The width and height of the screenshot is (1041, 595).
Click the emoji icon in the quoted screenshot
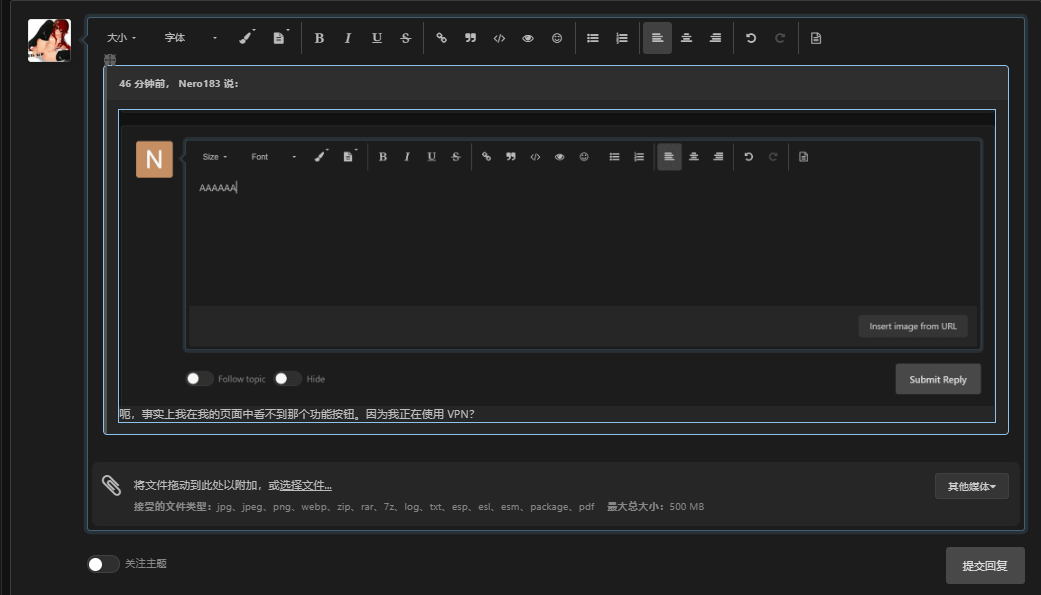click(584, 157)
